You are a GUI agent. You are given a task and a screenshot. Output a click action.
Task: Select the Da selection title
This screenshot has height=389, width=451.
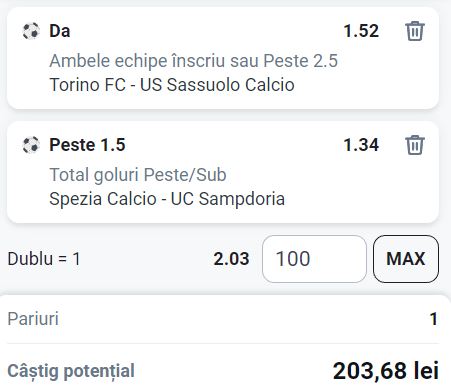[60, 31]
